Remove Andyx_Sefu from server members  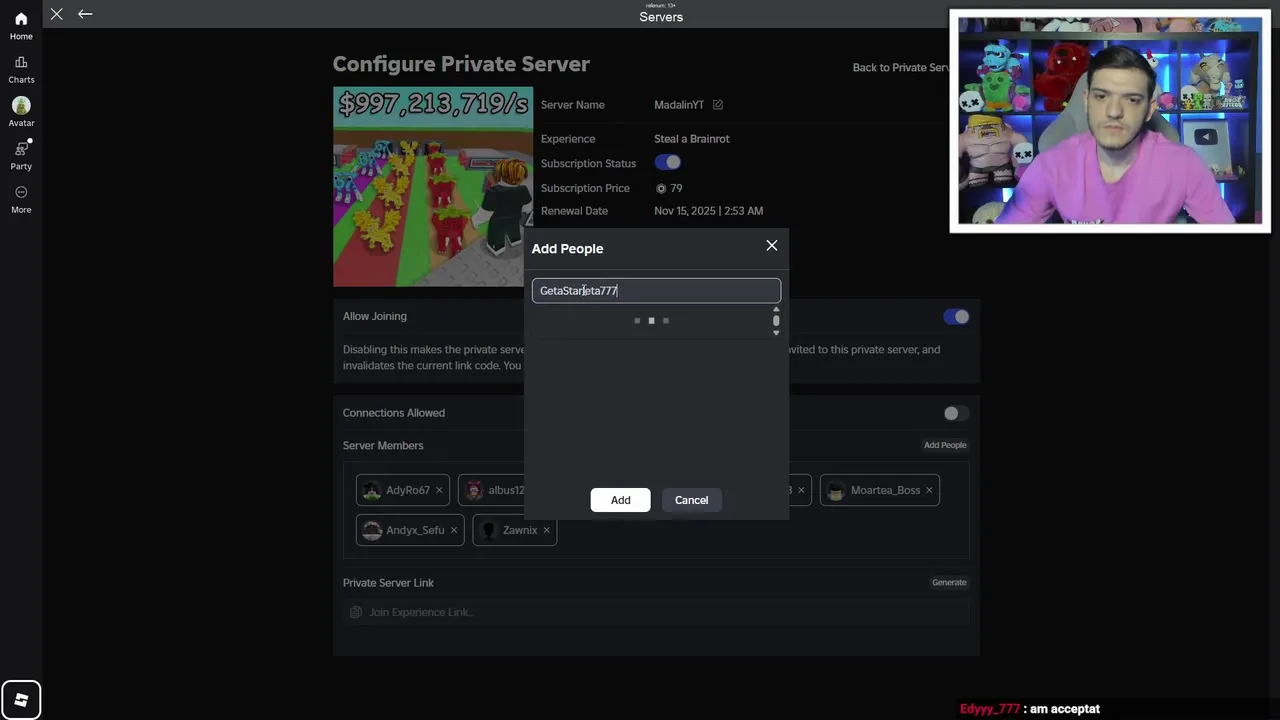click(454, 530)
